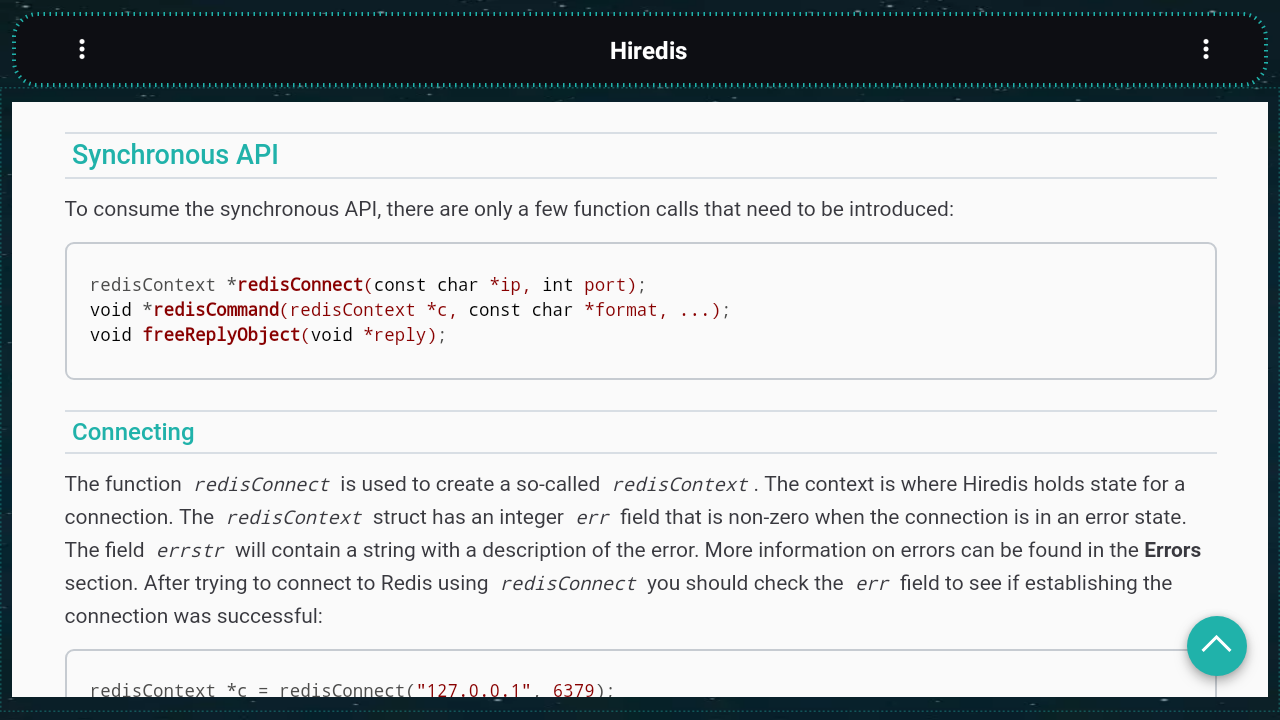Click the 'To consume the synchronous API' sentence
Image resolution: width=1280 pixels, height=720 pixels.
tap(509, 209)
